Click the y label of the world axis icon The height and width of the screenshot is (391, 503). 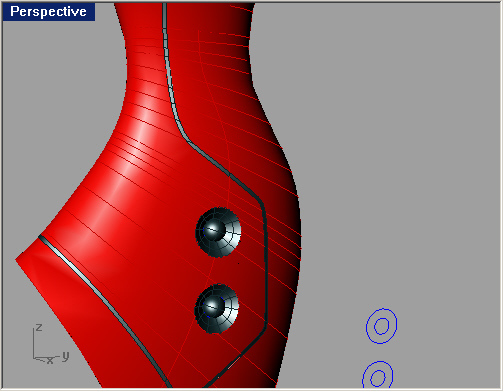click(65, 356)
